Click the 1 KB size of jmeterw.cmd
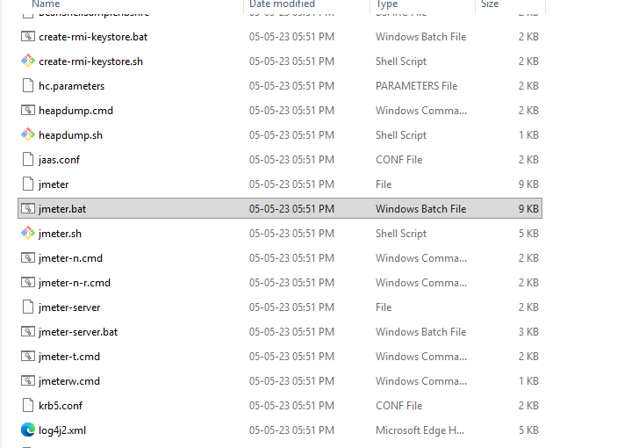 click(528, 381)
